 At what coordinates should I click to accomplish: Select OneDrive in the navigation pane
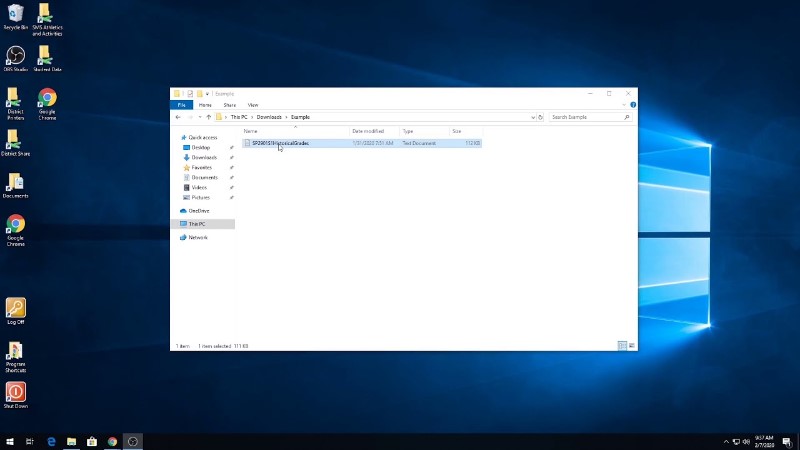pos(199,211)
